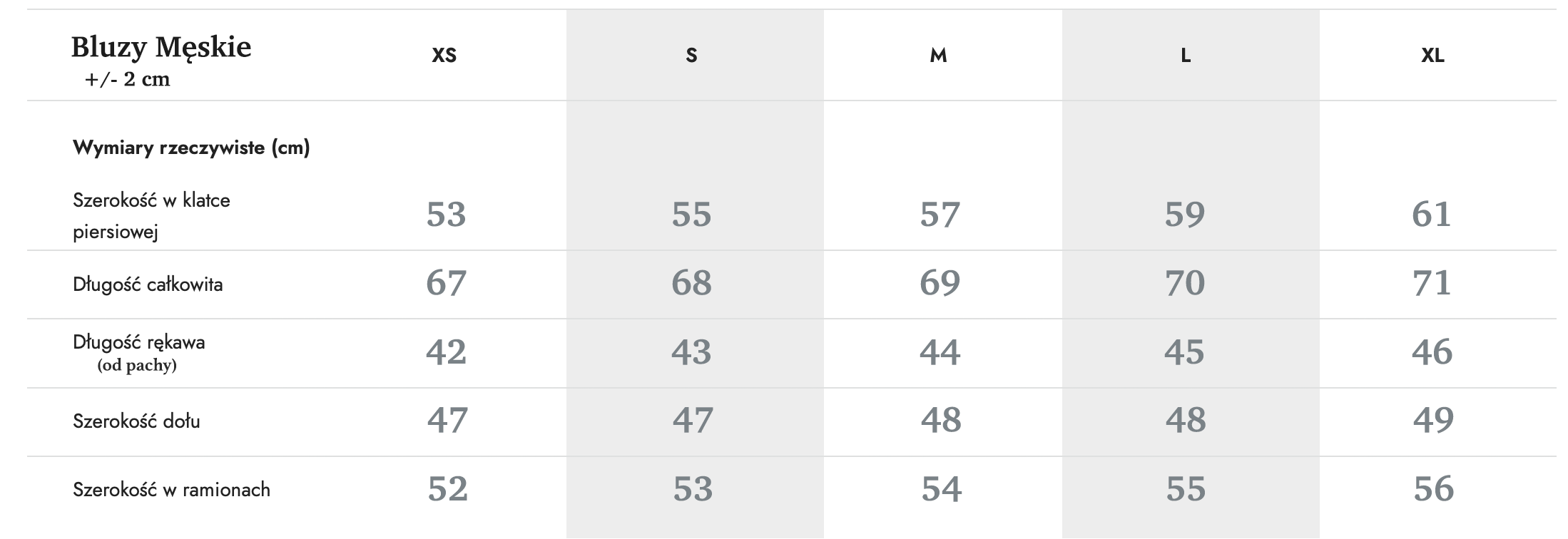Click the M size column header
This screenshot has width=1568, height=539.
(x=939, y=56)
